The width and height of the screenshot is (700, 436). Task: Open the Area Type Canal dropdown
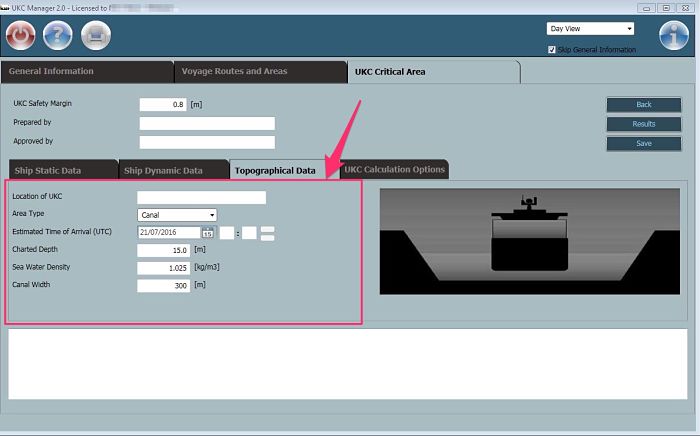click(x=177, y=214)
